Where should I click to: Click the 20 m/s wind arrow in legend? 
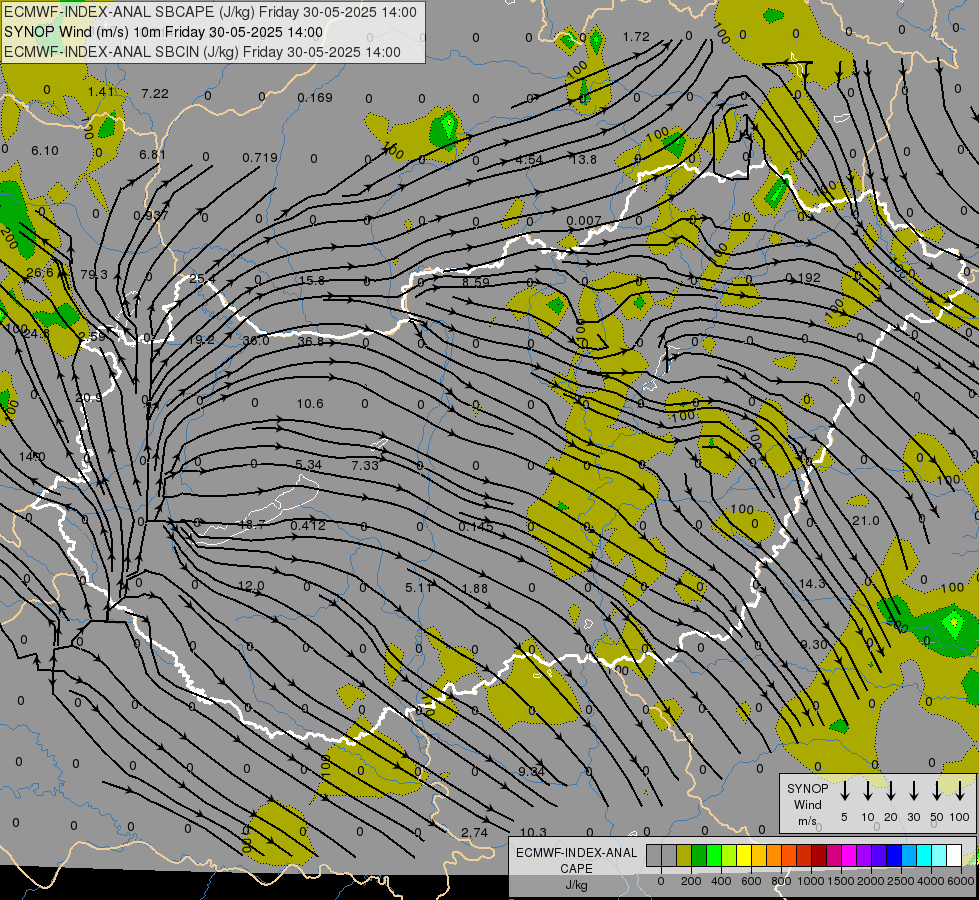pyautogui.click(x=890, y=790)
